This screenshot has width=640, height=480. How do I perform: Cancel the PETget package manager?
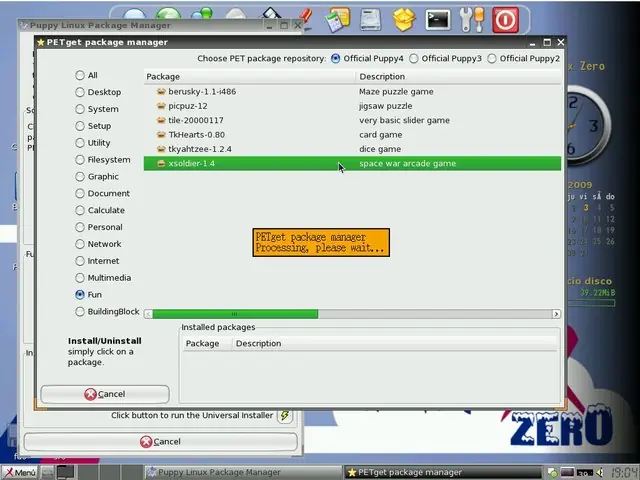click(x=105, y=394)
